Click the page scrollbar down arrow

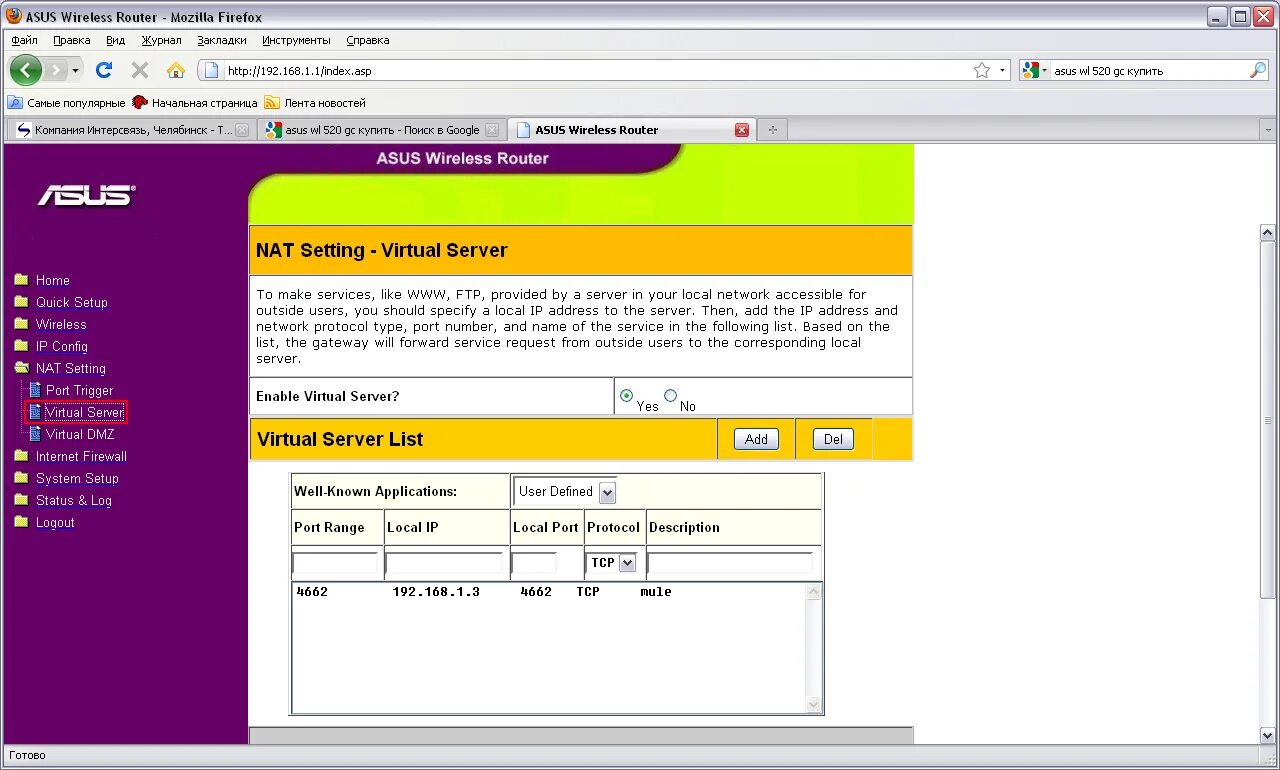[x=1268, y=736]
